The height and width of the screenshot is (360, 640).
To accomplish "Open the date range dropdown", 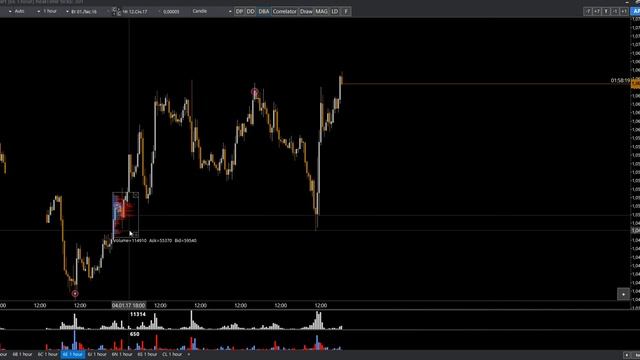I will click(89, 11).
